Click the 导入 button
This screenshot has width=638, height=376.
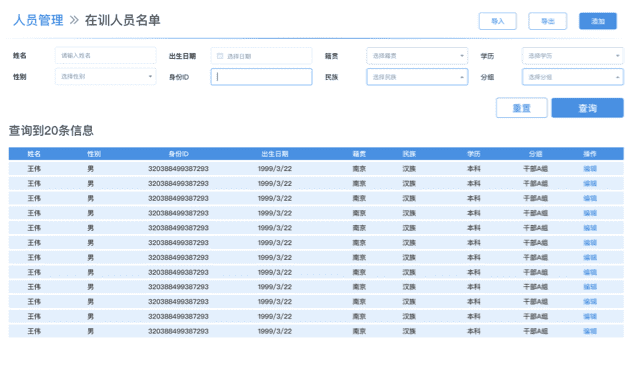click(498, 21)
